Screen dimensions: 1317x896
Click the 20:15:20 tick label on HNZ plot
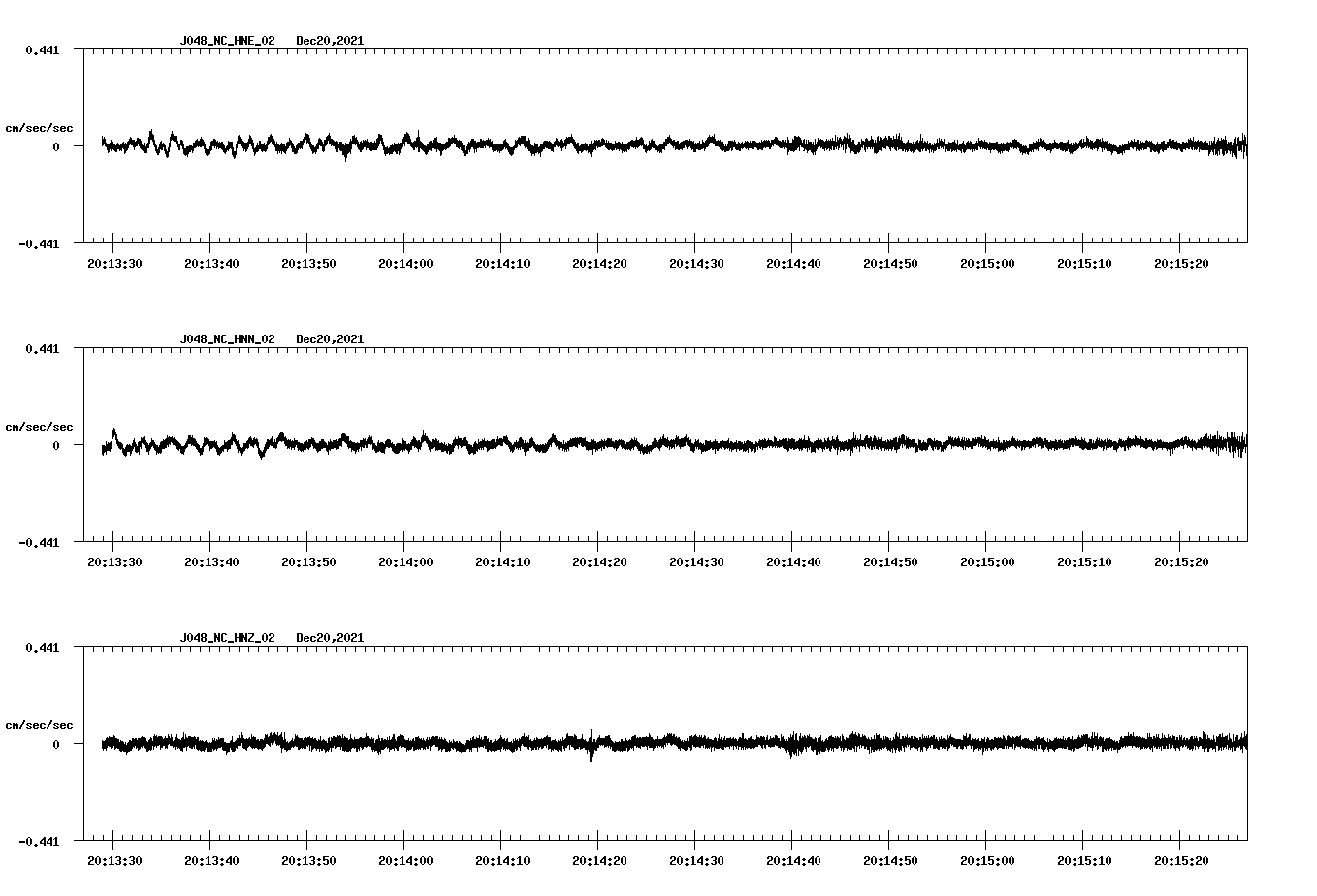tap(1181, 861)
